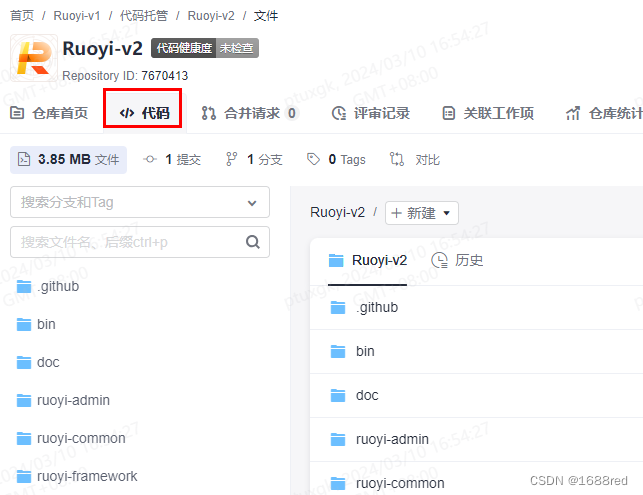The height and width of the screenshot is (495, 643).
Task: Go to 代码托管 breadcrumb link
Action: (x=144, y=16)
